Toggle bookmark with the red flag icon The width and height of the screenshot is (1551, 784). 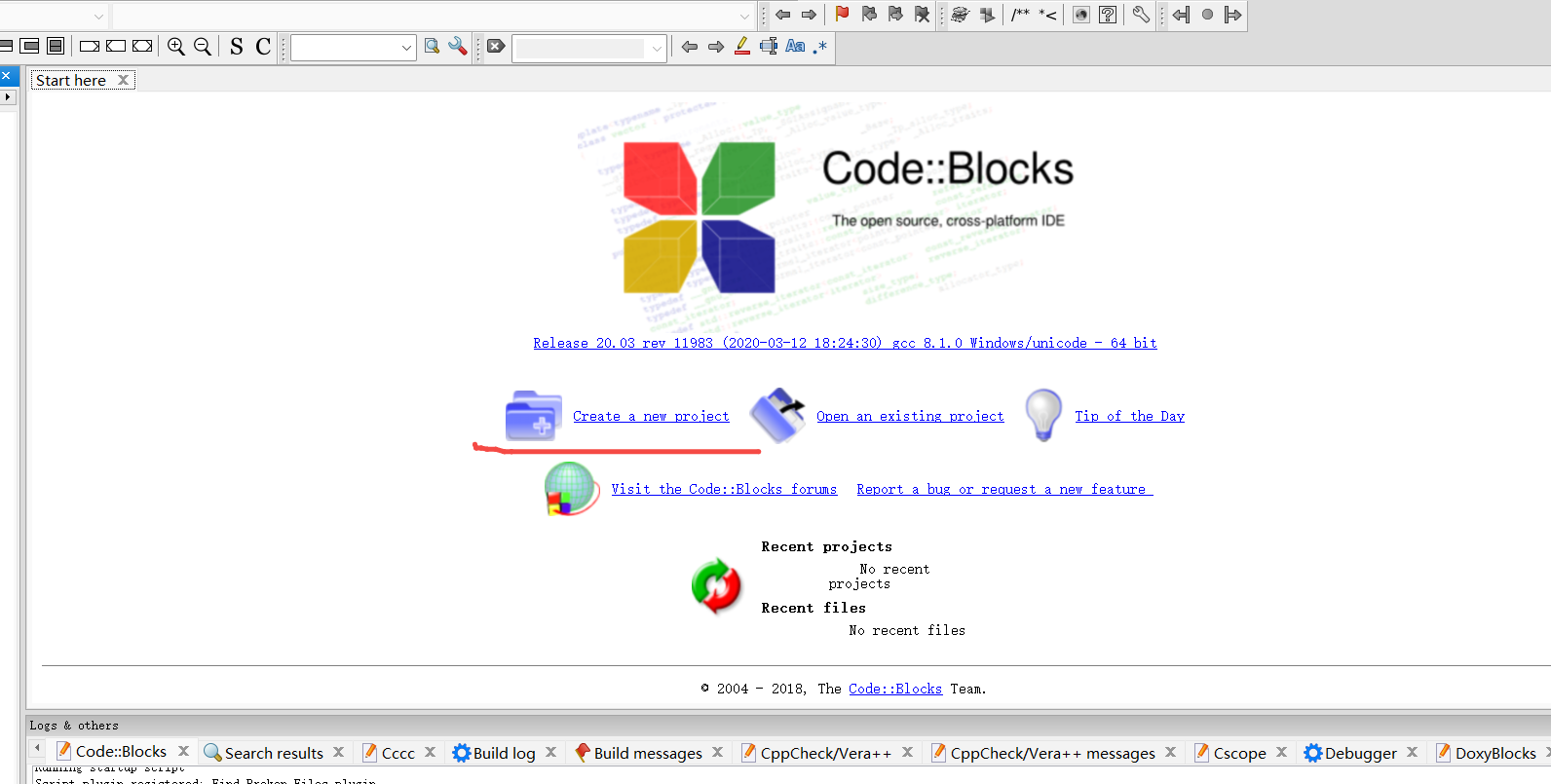843,15
